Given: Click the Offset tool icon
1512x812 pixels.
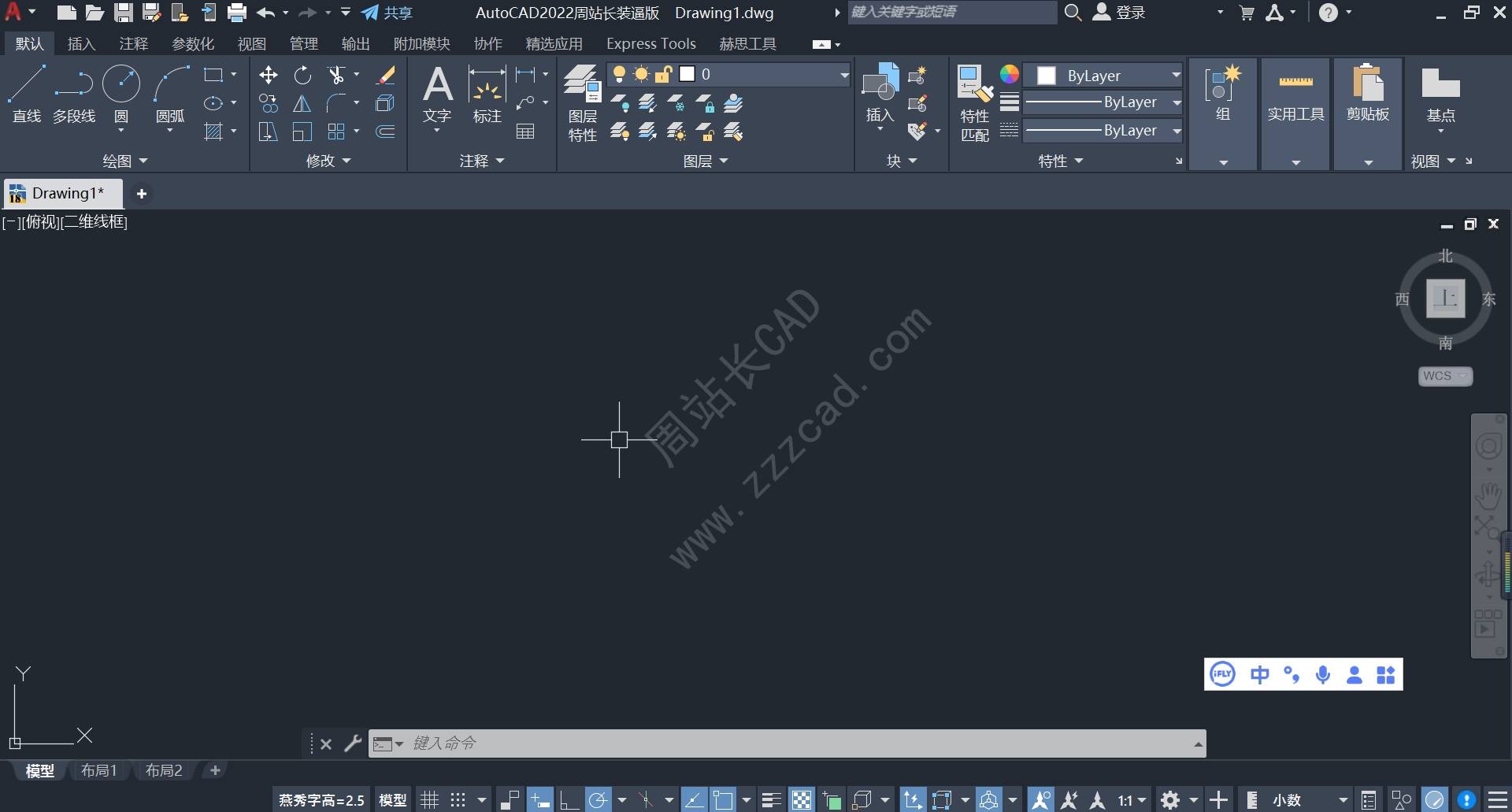Looking at the screenshot, I should point(386,132).
